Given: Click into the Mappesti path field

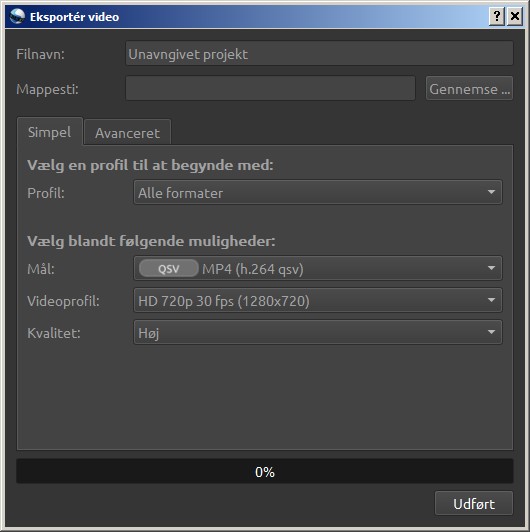Looking at the screenshot, I should 270,88.
